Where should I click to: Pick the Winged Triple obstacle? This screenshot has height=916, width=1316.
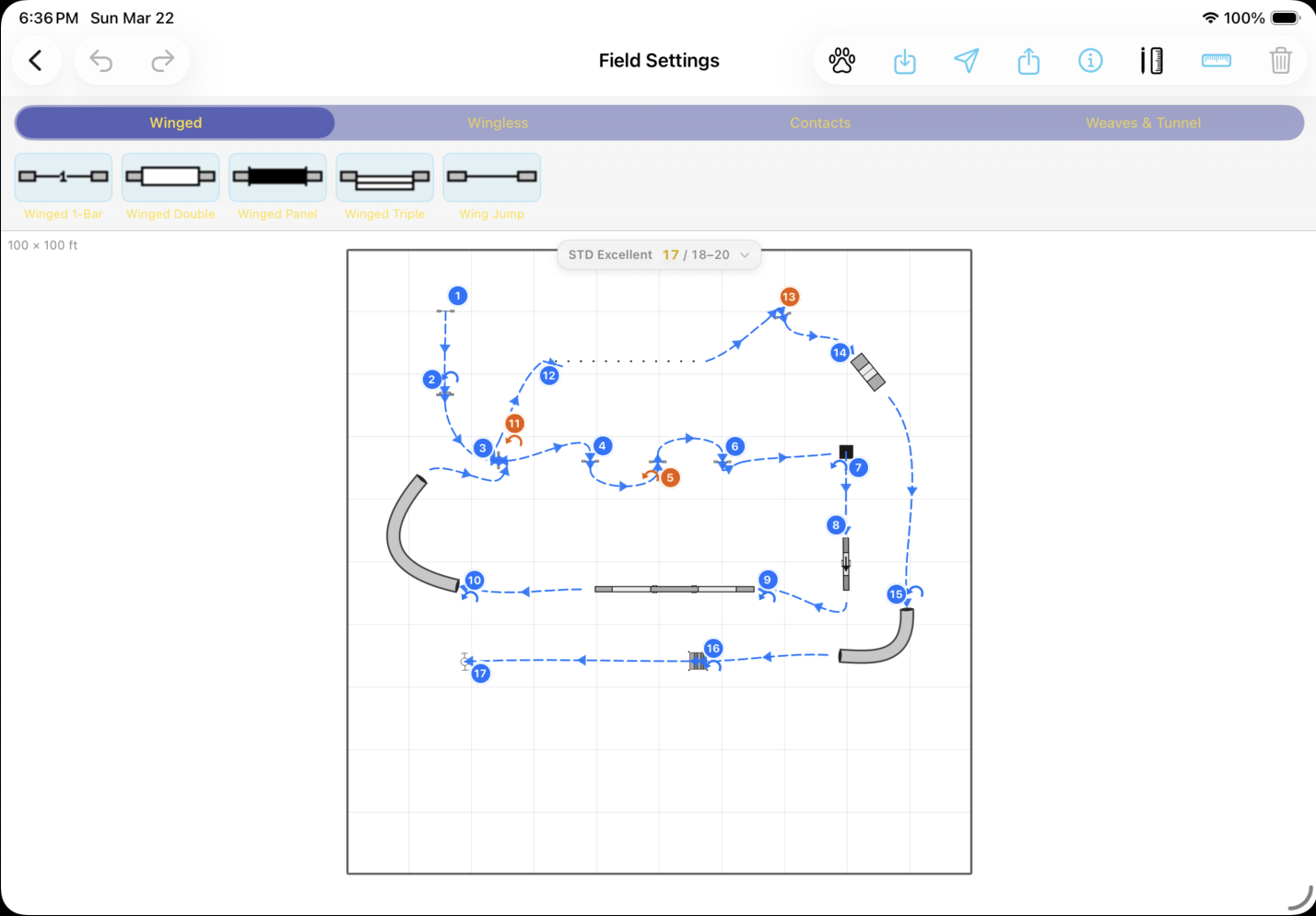point(384,178)
